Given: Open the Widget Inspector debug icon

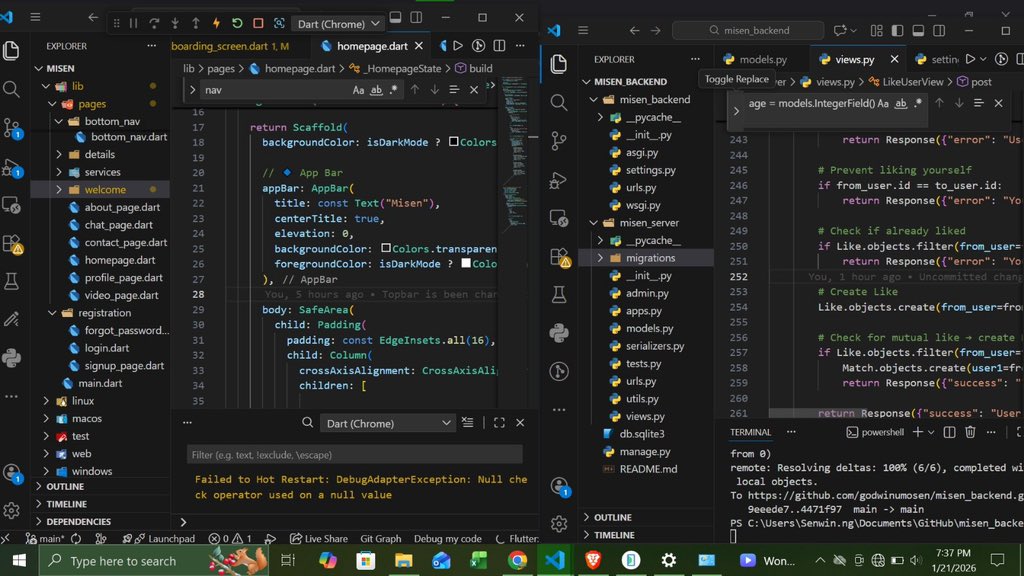Looking at the screenshot, I should point(279,24).
